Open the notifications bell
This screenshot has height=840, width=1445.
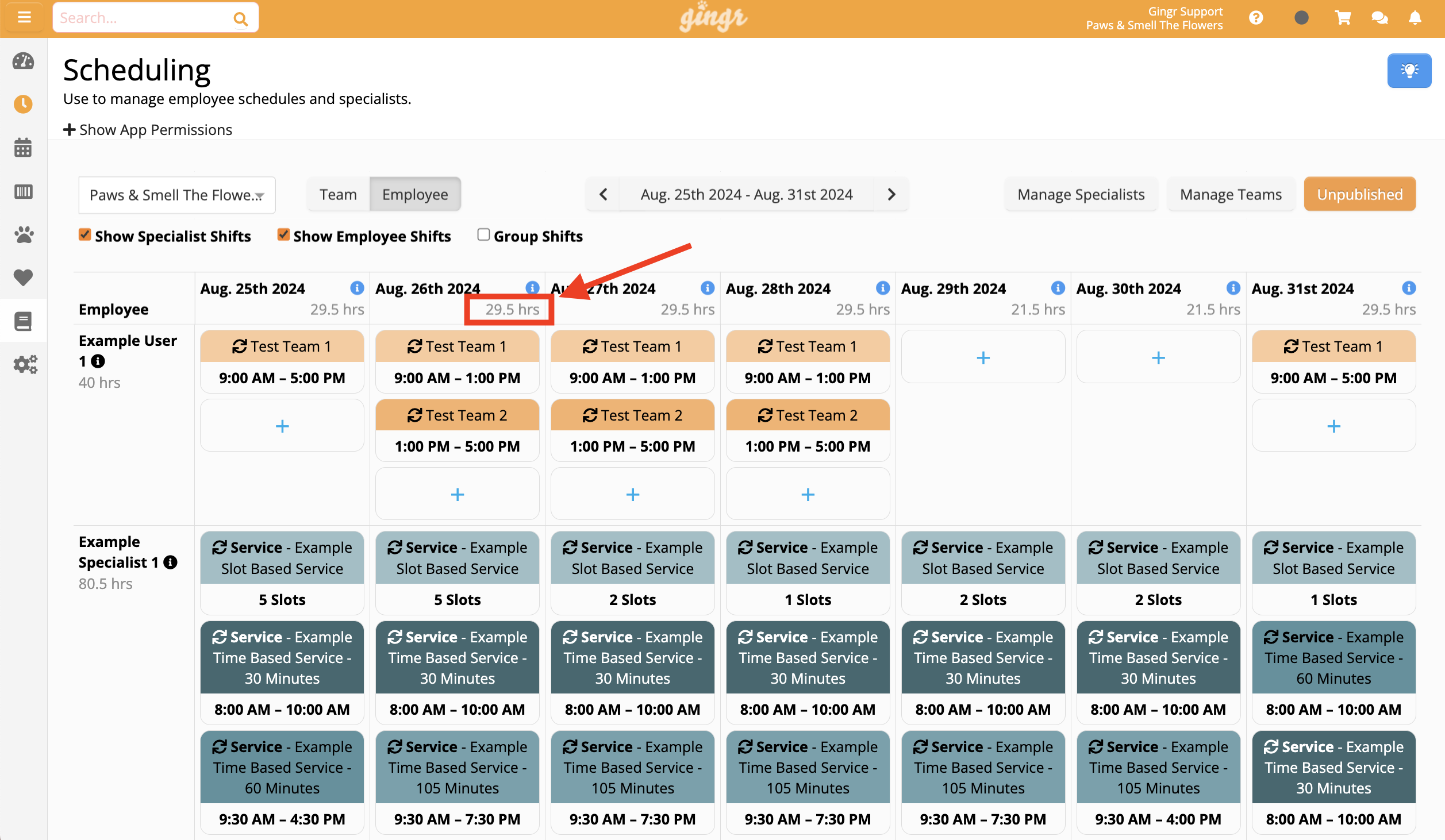point(1415,18)
